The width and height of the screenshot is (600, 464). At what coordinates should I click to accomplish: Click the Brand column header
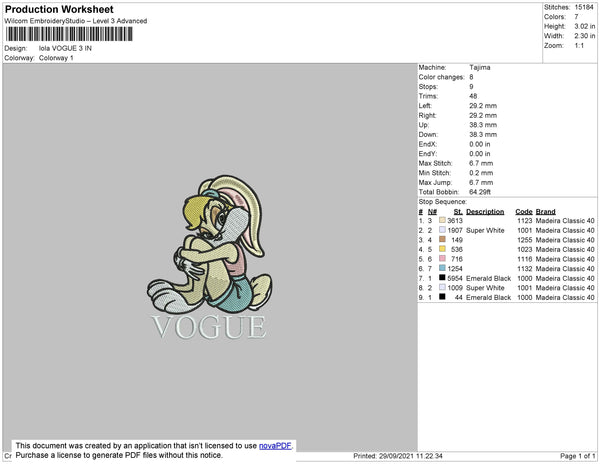click(x=545, y=212)
